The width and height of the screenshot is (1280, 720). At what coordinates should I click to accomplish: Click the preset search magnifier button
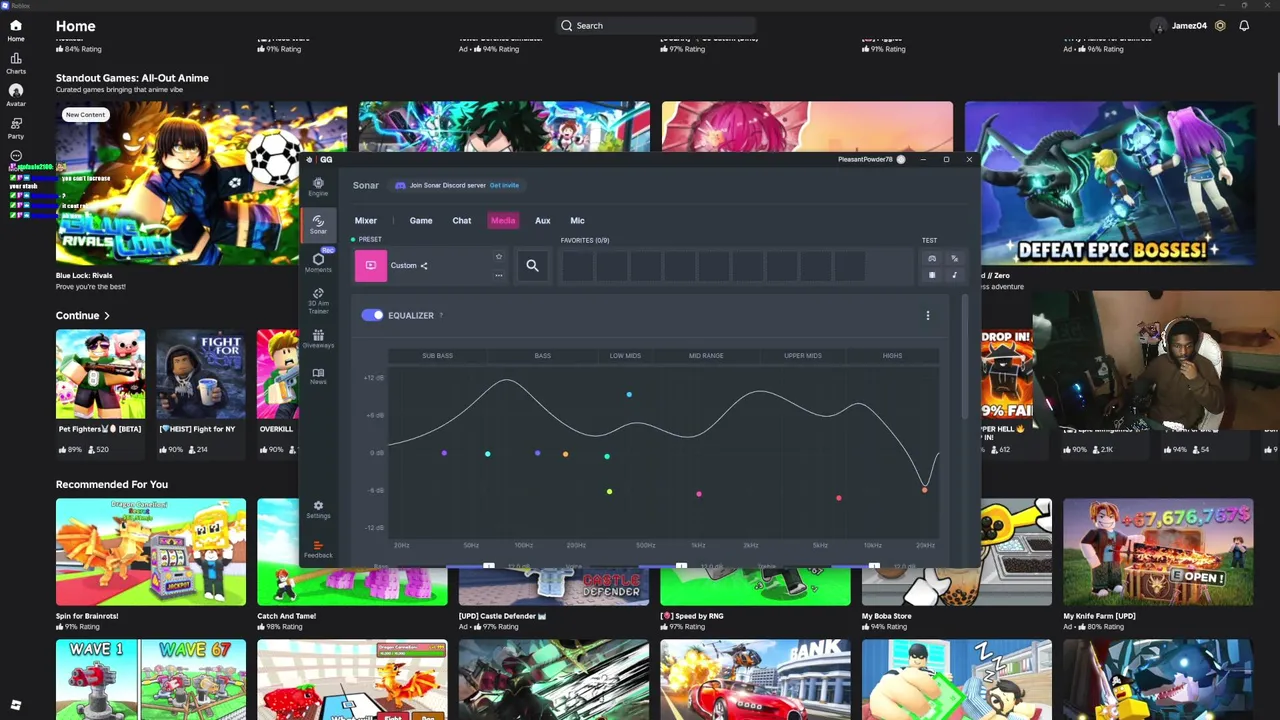[532, 266]
